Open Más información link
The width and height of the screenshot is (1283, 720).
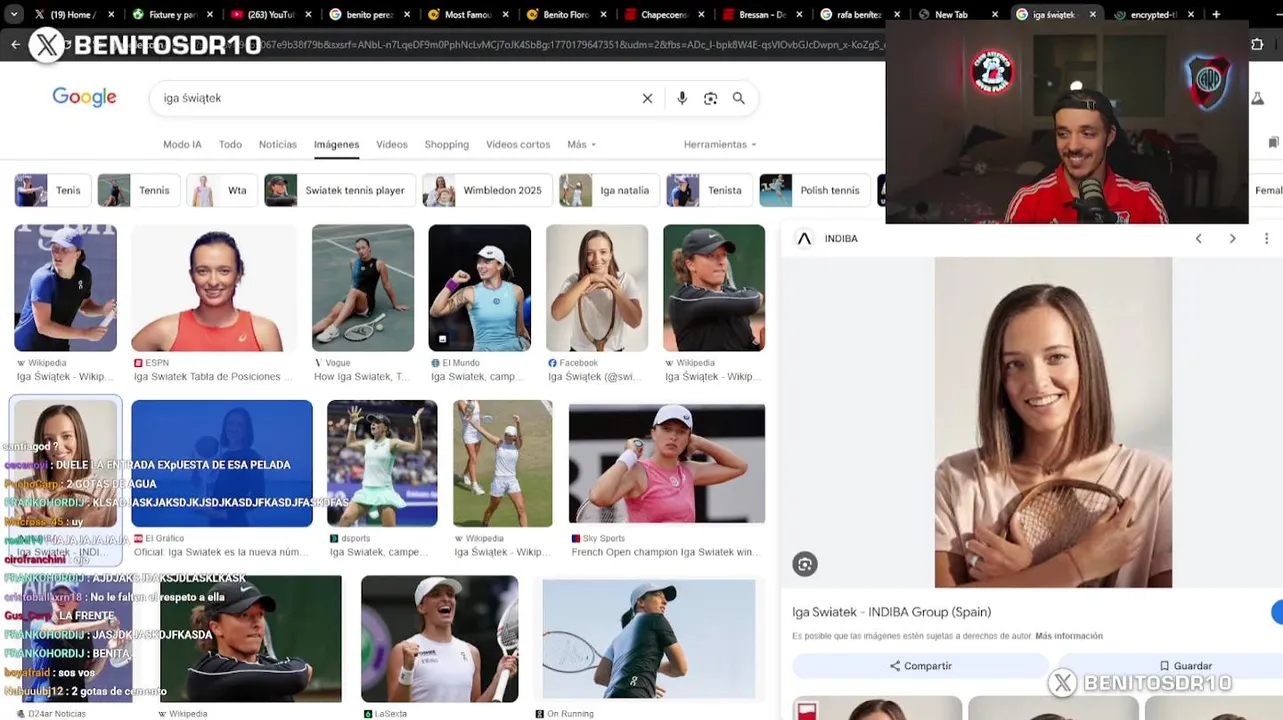click(x=1069, y=636)
